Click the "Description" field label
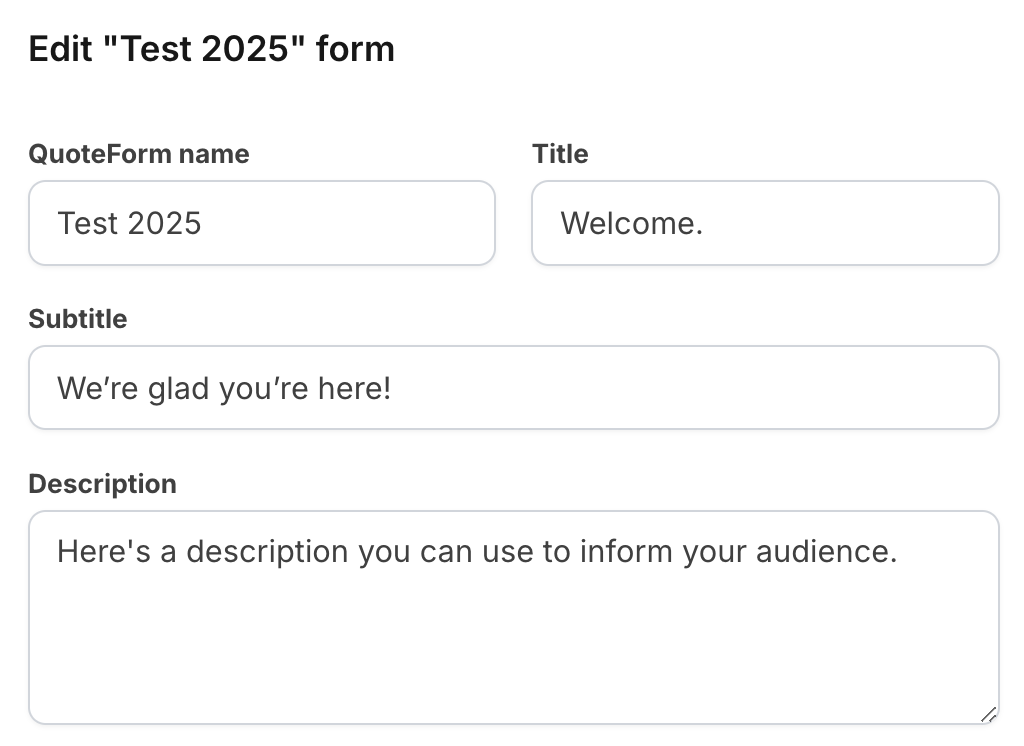Viewport: 1024px width, 746px height. click(102, 484)
